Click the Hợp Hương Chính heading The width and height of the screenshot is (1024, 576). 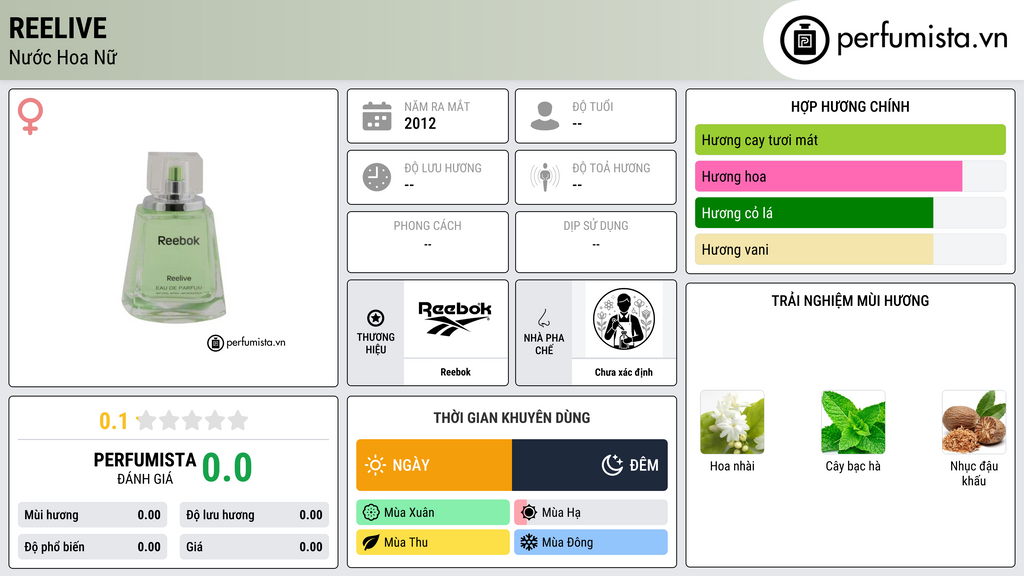coord(850,106)
